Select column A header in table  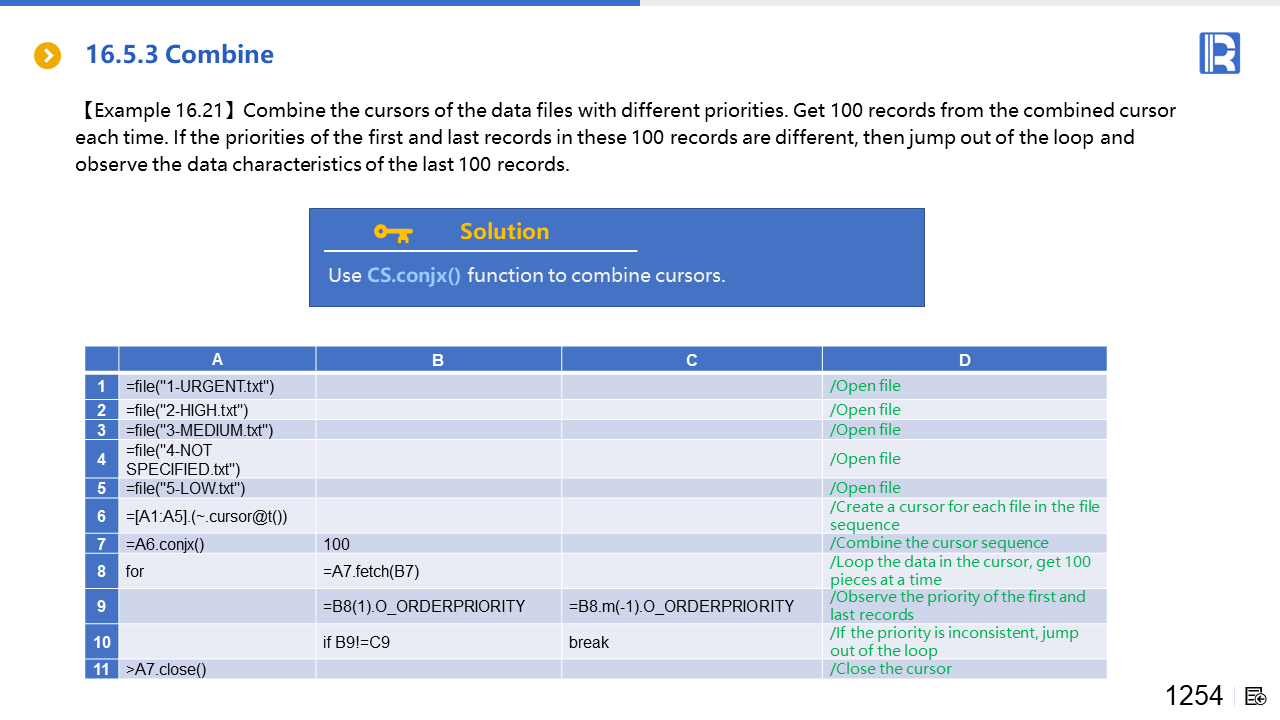(x=217, y=360)
